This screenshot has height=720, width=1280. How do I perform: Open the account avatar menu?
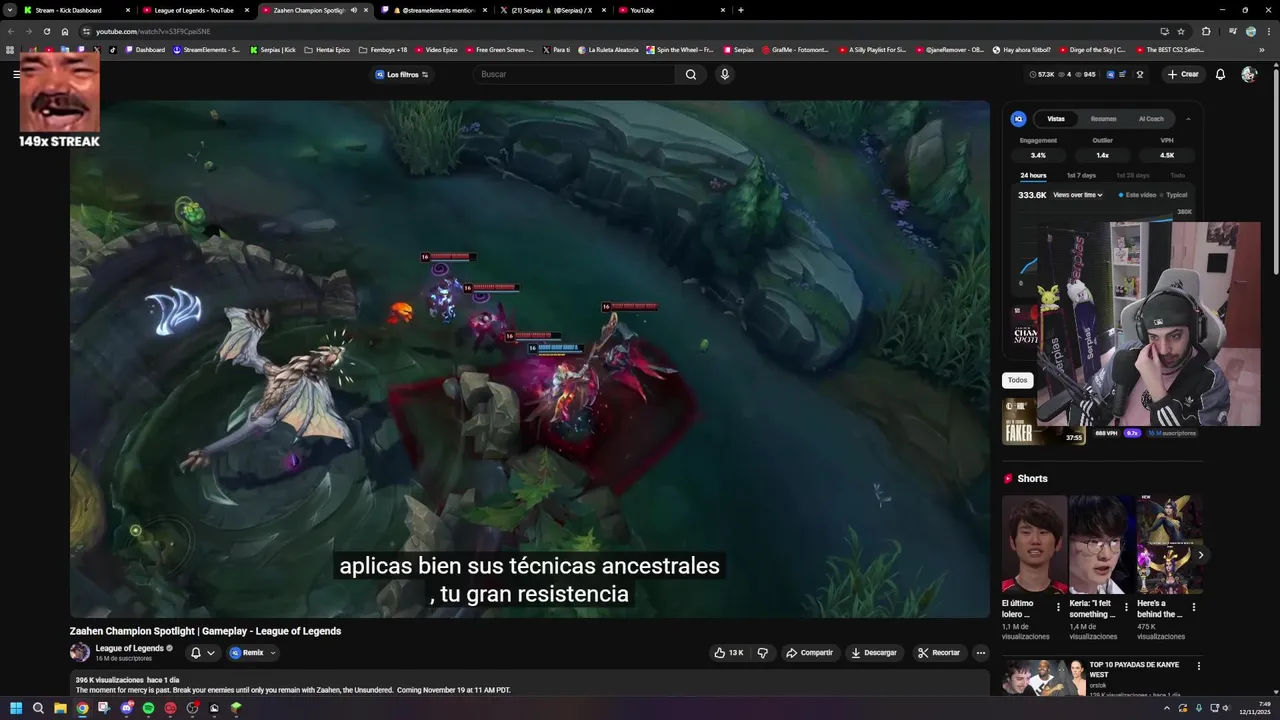click(x=1248, y=74)
